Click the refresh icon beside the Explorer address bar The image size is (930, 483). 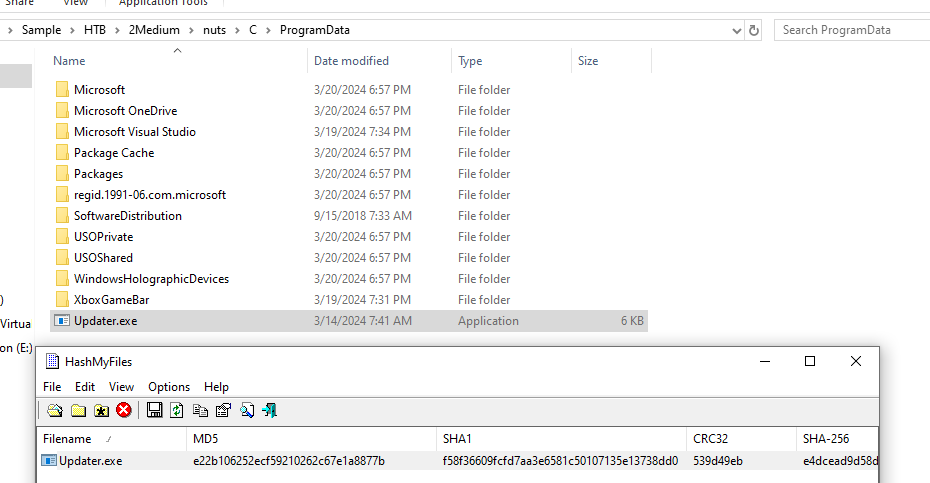point(754,30)
